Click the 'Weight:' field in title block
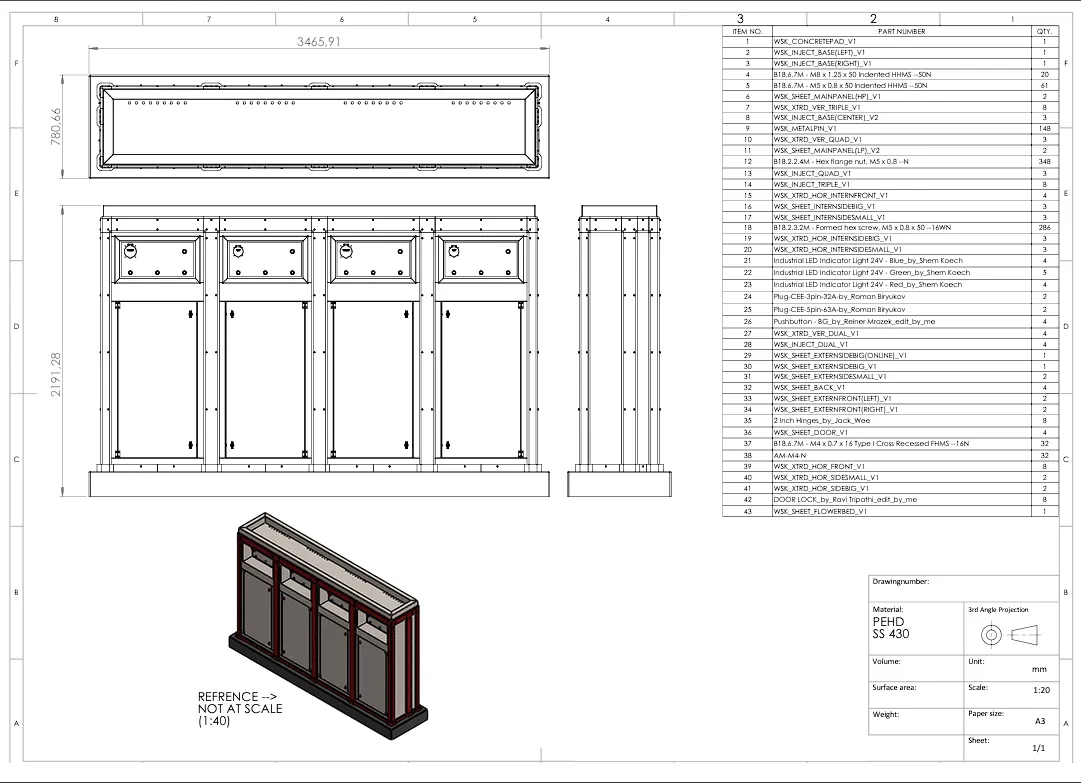The image size is (1081, 783). coord(916,722)
